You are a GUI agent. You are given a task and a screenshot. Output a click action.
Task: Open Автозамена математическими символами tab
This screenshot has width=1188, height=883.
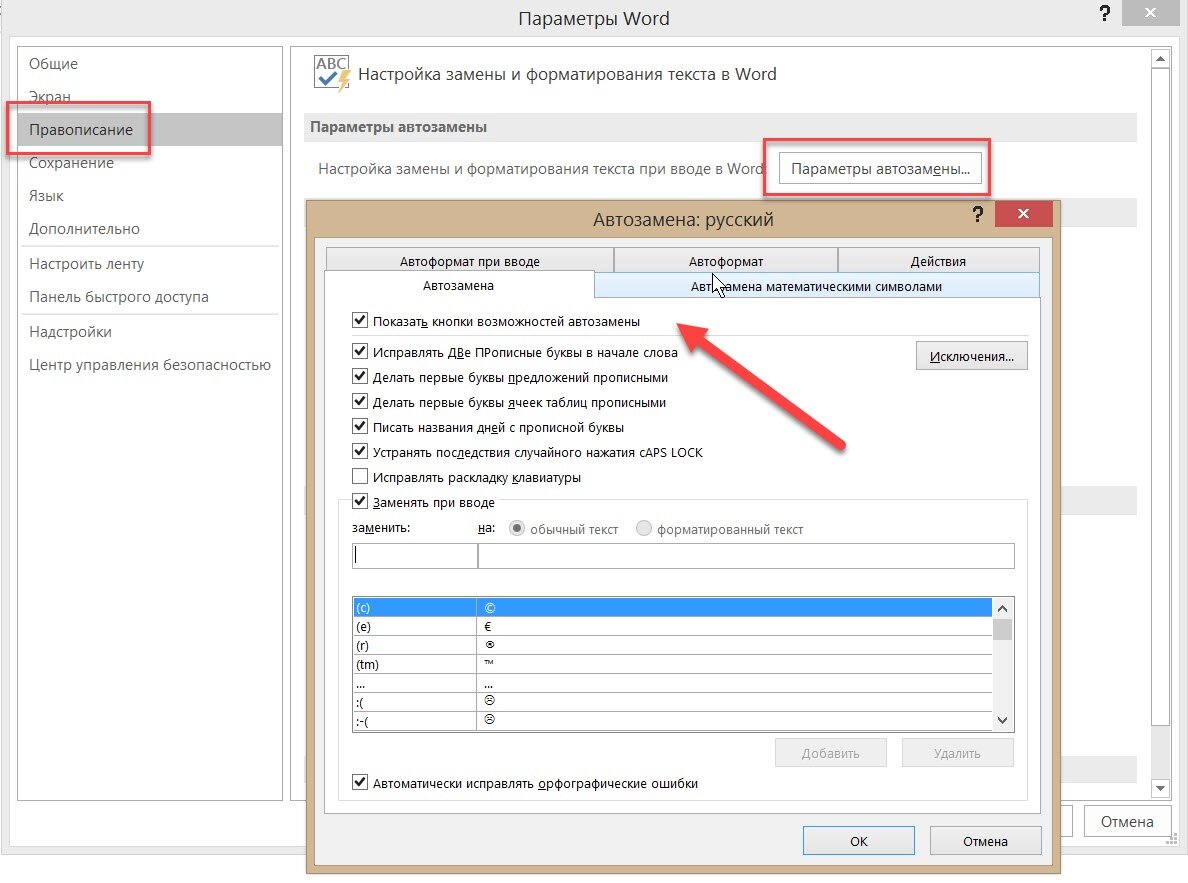pos(816,287)
